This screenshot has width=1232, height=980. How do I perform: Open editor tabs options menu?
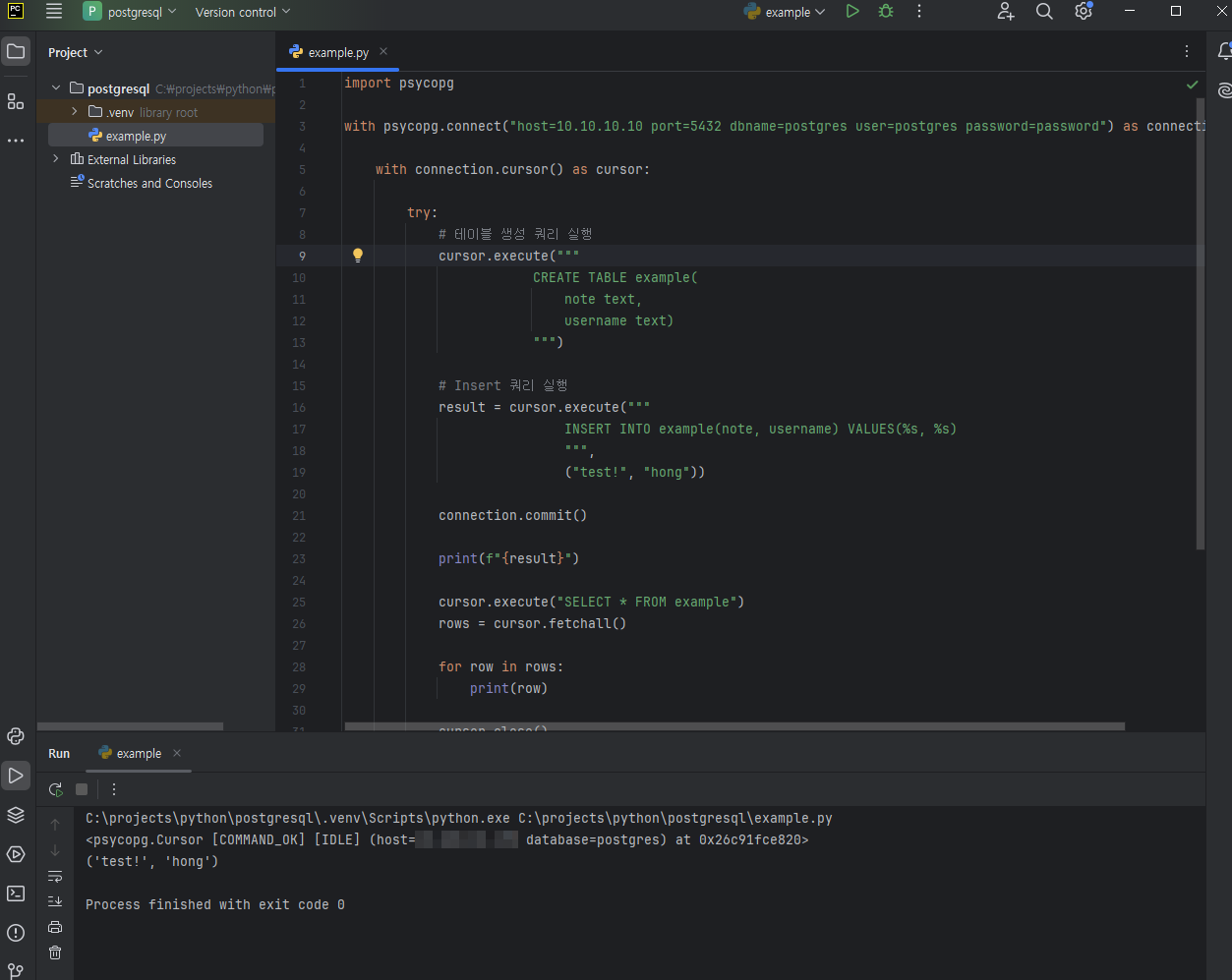tap(1187, 51)
